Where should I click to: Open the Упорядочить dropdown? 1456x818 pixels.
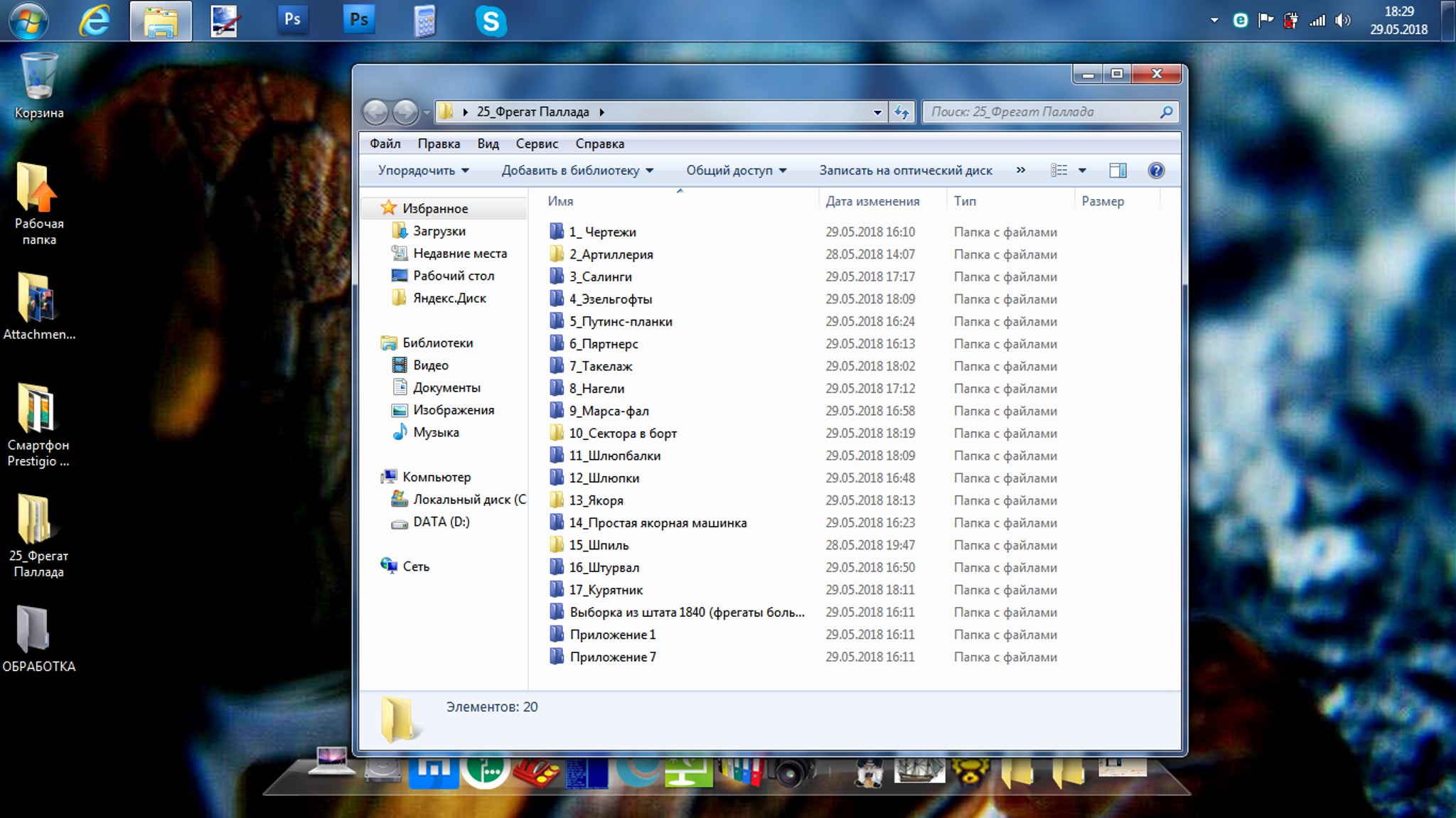coord(424,171)
